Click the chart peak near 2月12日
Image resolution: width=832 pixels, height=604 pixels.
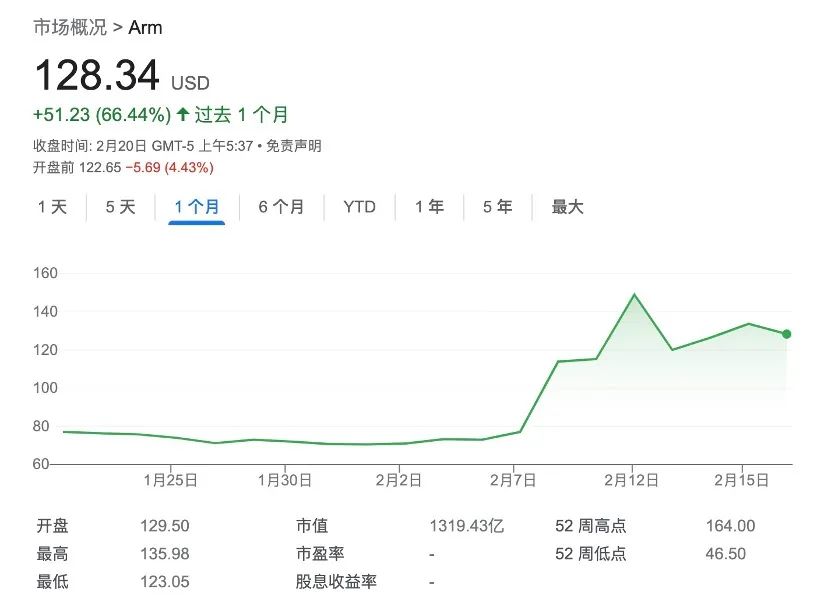point(634,295)
